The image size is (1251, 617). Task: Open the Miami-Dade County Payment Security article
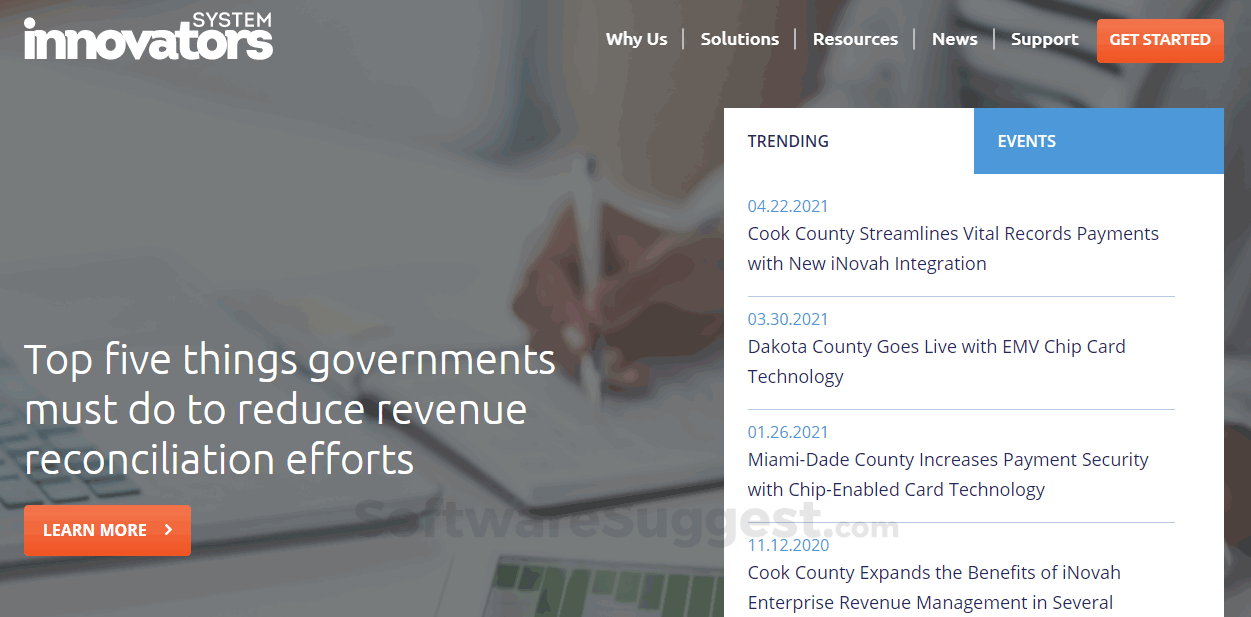tap(948, 474)
